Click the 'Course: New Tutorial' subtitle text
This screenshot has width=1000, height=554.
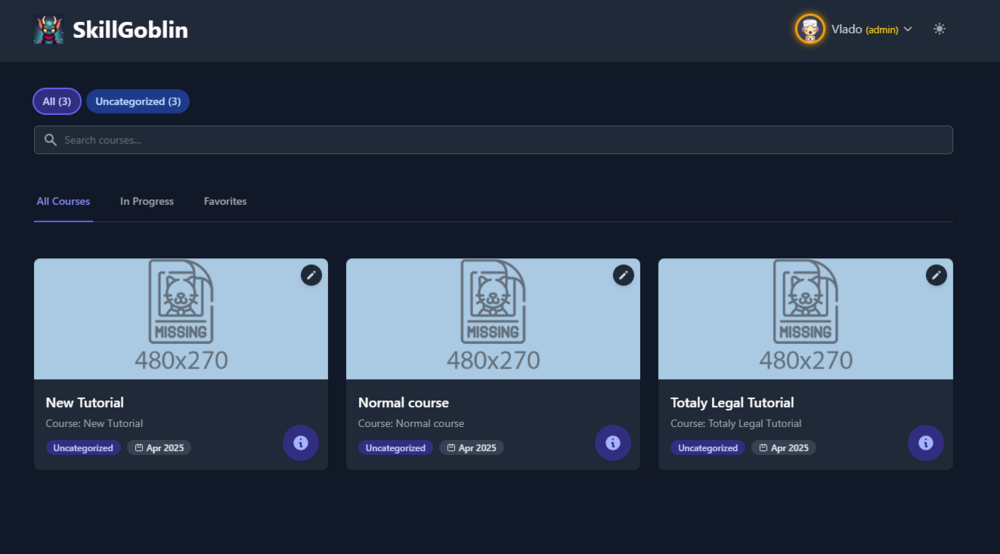pos(94,423)
